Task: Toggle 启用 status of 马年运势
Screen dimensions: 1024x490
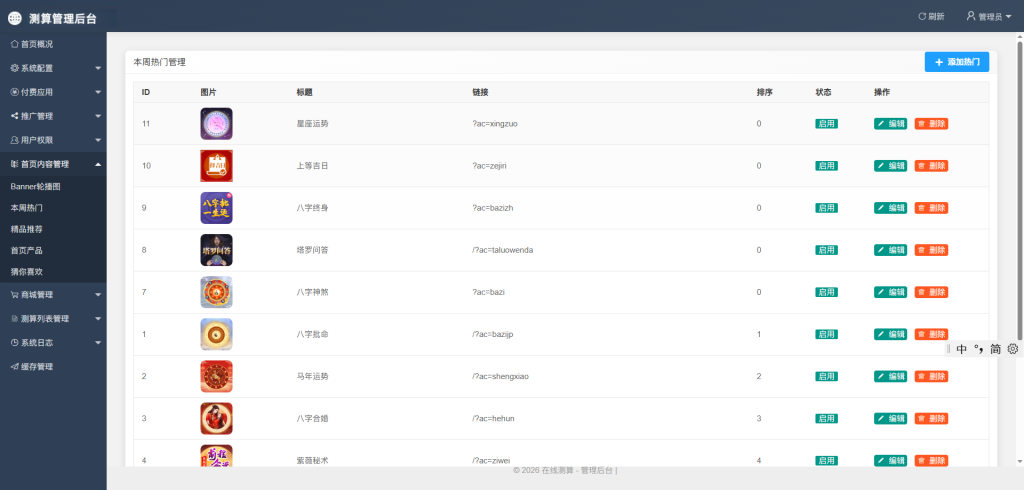Action: (x=826, y=376)
